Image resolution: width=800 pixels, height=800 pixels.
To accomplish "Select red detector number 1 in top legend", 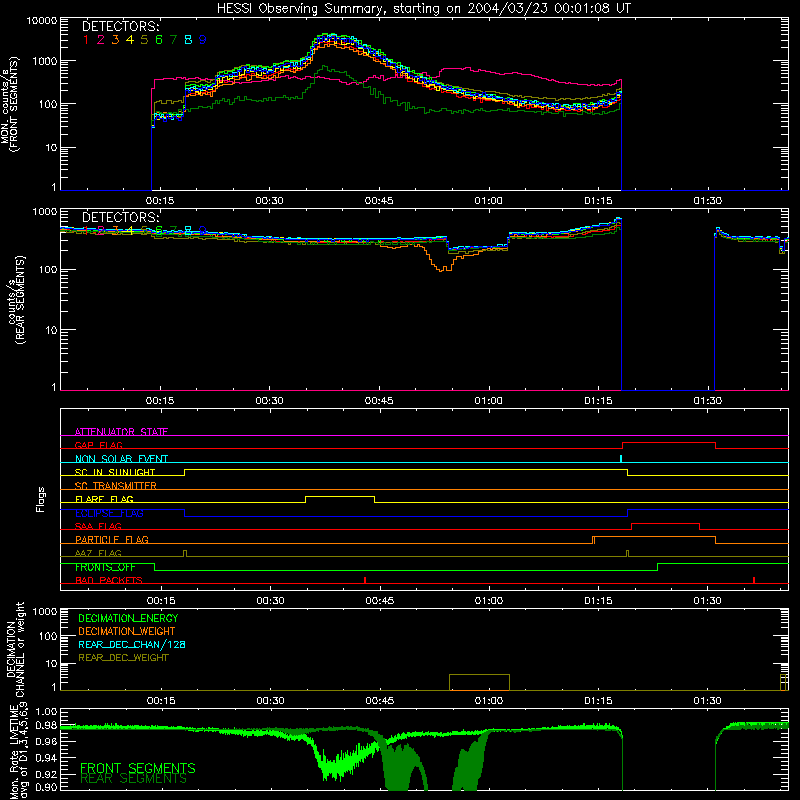I will (86, 40).
